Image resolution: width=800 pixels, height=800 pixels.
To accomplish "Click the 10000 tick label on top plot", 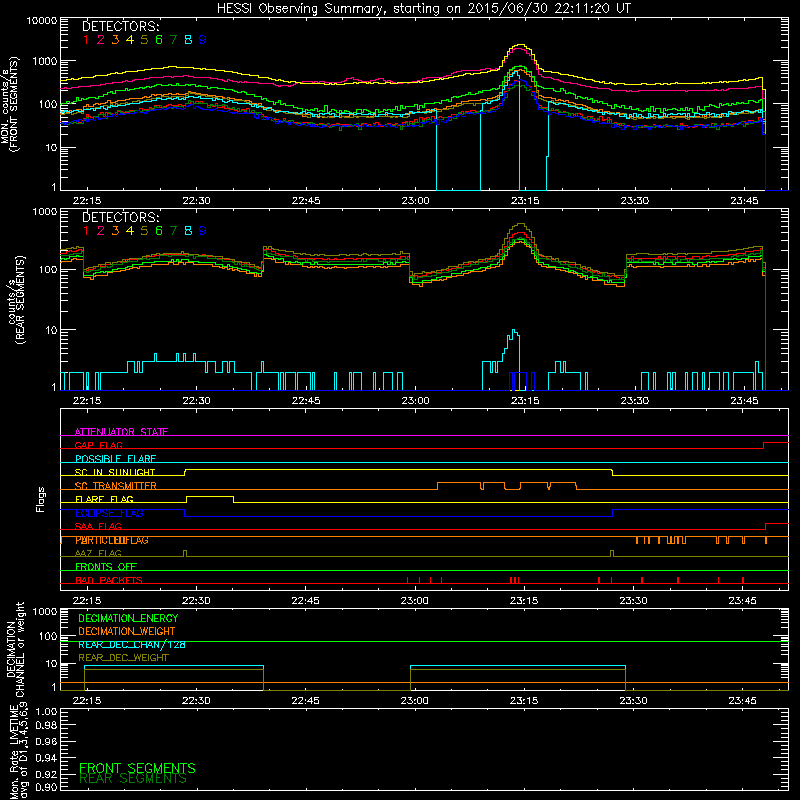I will tap(42, 21).
